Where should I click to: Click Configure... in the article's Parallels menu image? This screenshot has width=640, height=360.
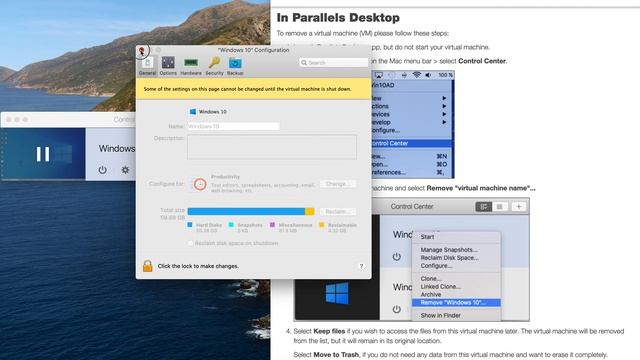tap(386, 130)
